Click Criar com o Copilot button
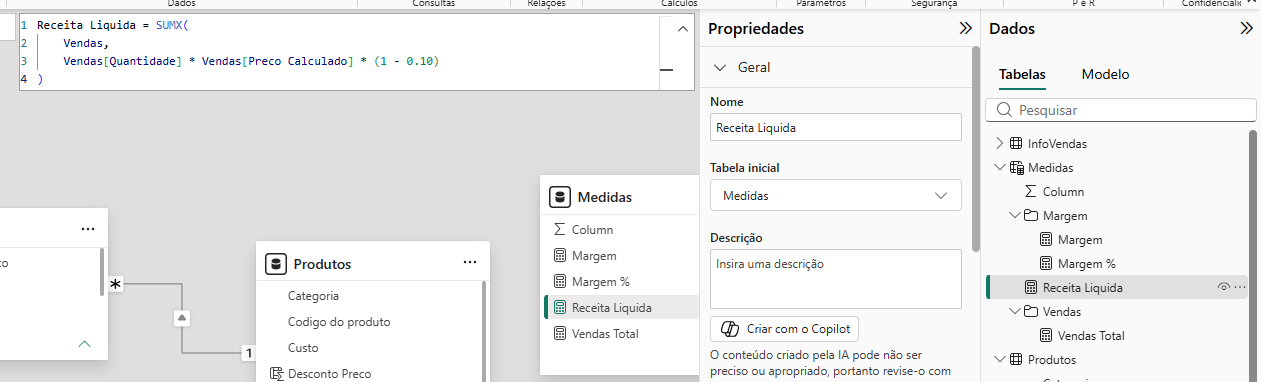1261x382 pixels. pos(784,329)
